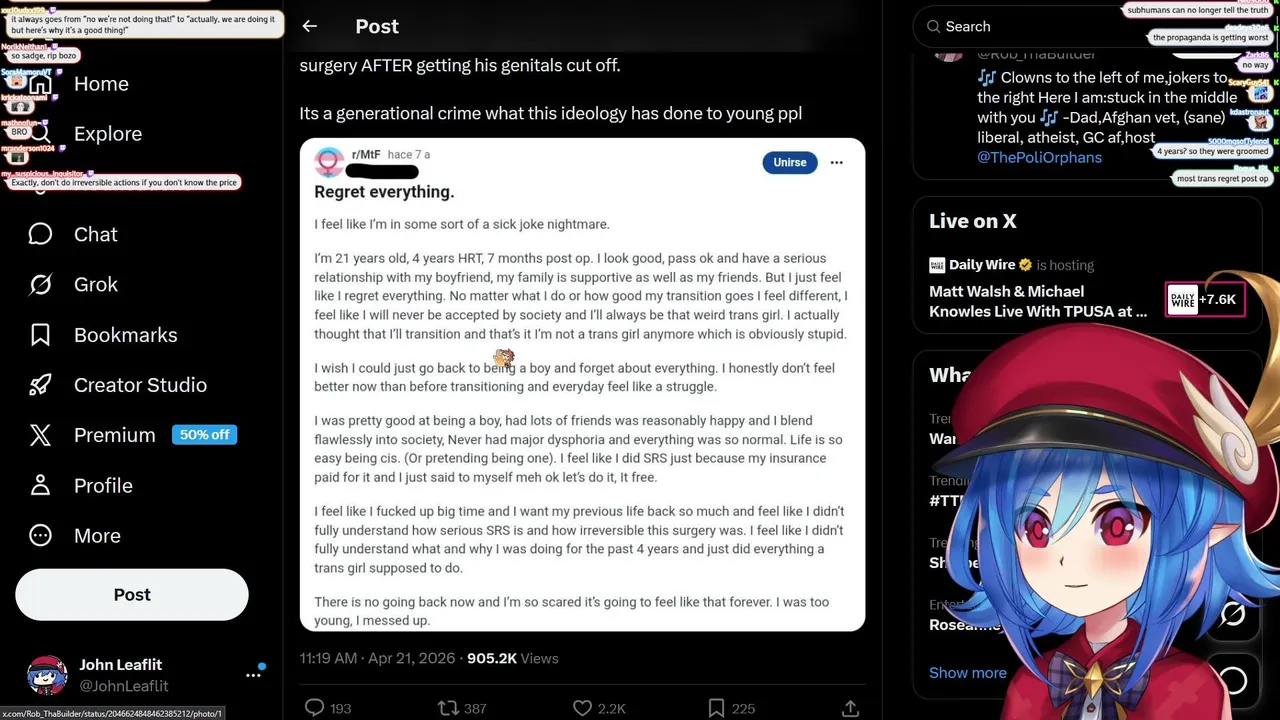Go to the Home menu item
The height and width of the screenshot is (720, 1280).
78,84
